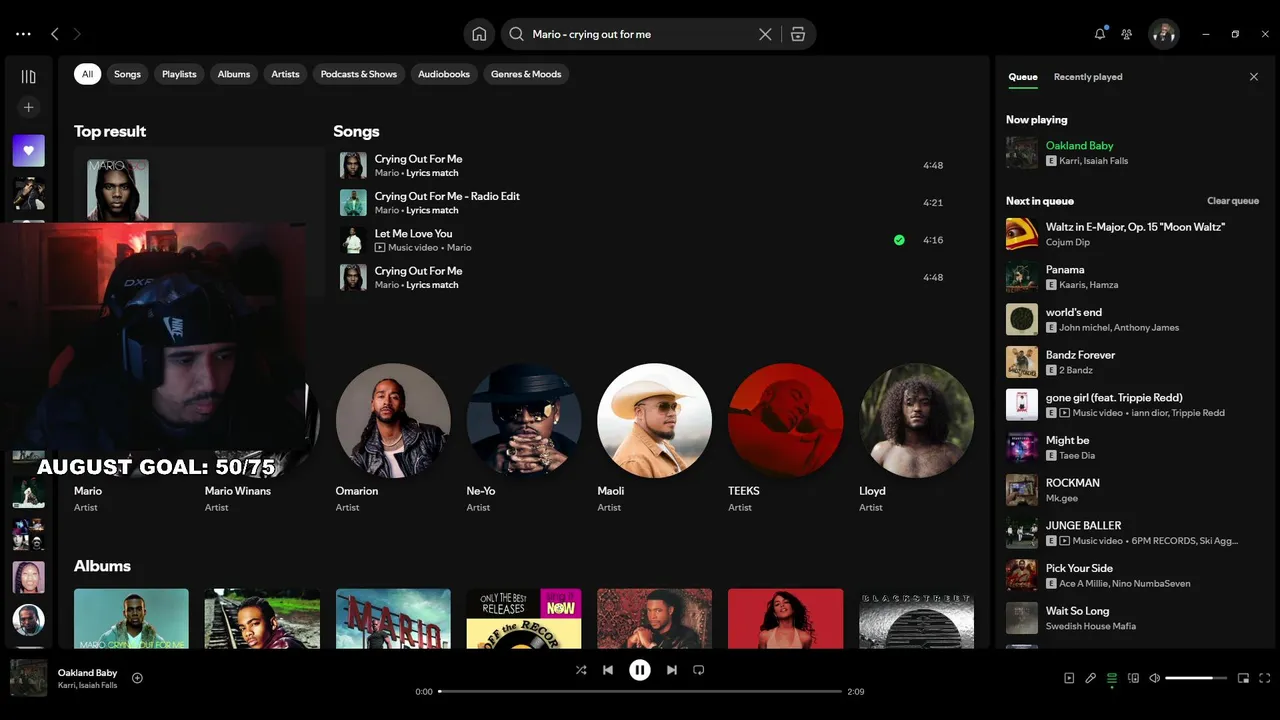Open Mario top result album cover
Image resolution: width=1280 pixels, height=720 pixels.
(x=118, y=190)
